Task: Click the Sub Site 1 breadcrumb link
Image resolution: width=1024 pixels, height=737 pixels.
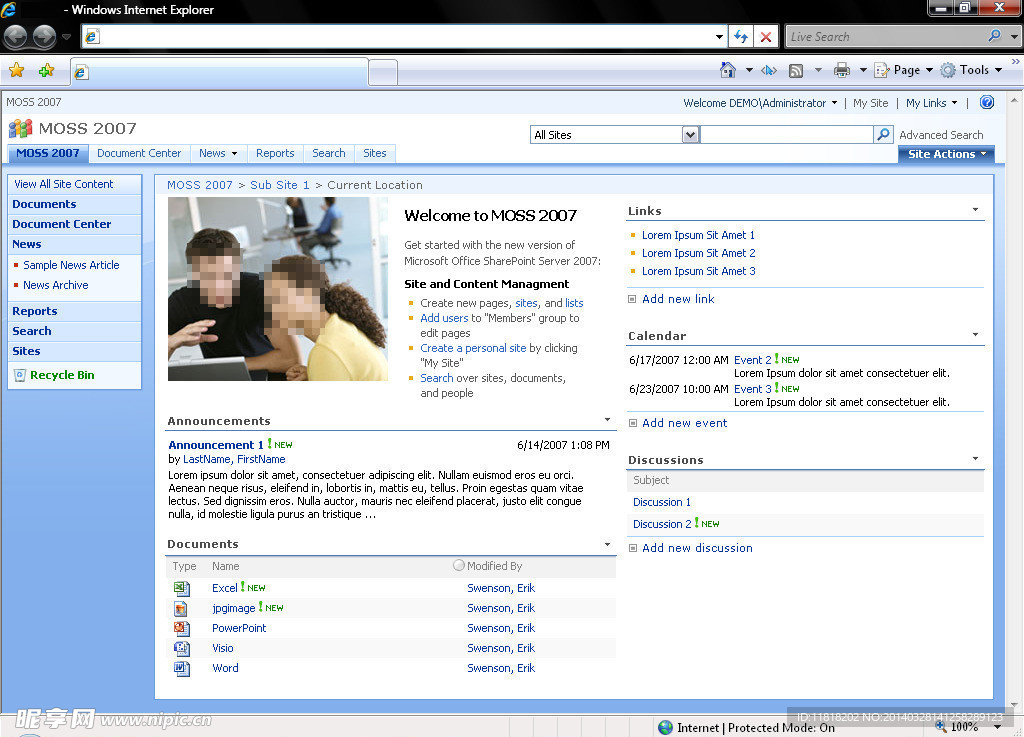Action: [x=280, y=185]
